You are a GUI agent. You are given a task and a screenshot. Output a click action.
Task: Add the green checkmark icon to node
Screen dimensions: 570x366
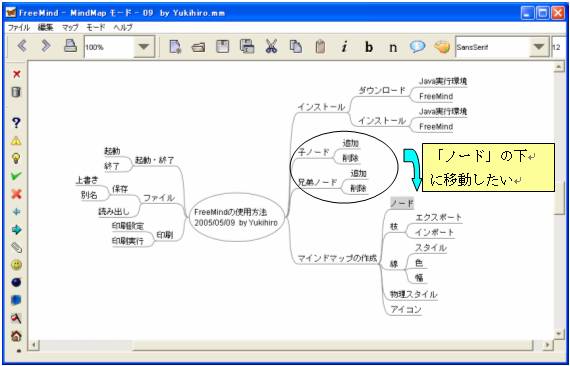pos(16,176)
